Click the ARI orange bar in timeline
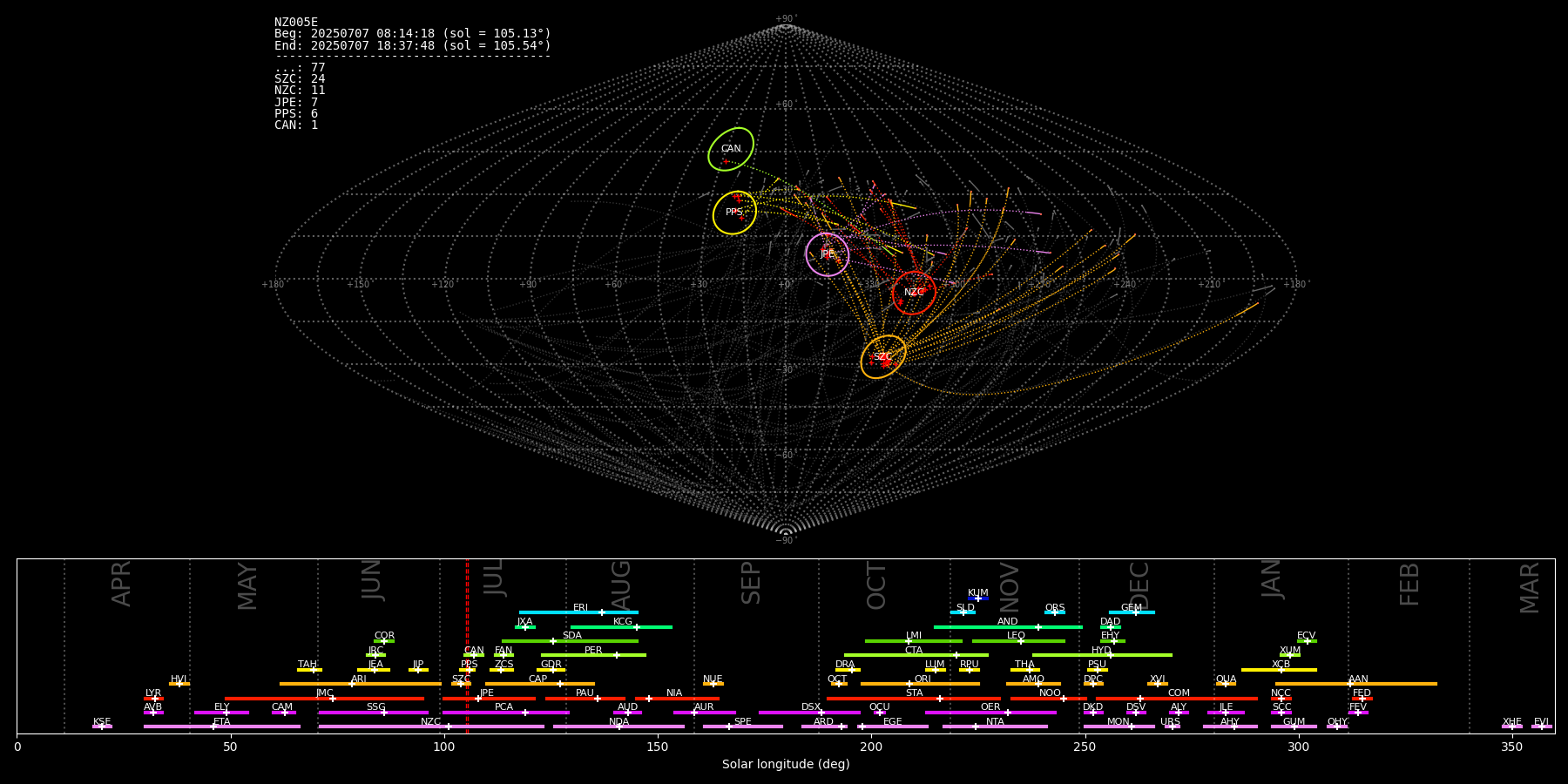Image resolution: width=1568 pixels, height=784 pixels. point(361,684)
